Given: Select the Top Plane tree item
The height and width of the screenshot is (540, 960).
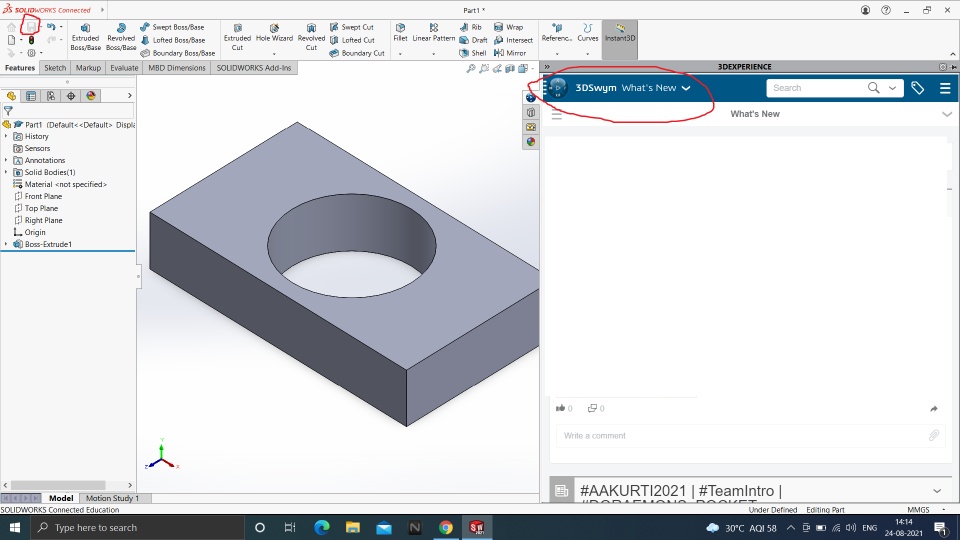Looking at the screenshot, I should (36, 208).
